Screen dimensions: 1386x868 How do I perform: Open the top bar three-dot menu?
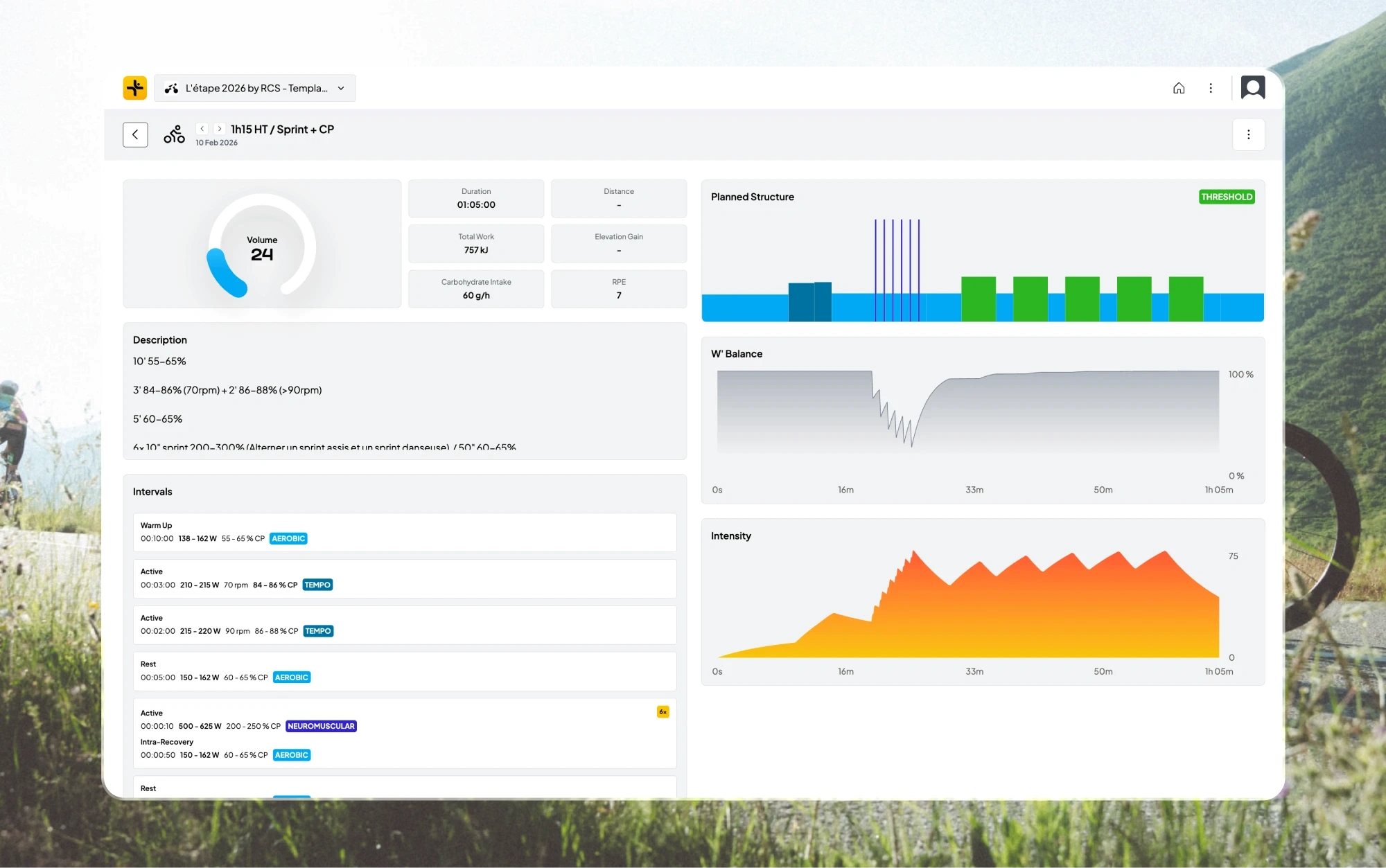click(x=1211, y=88)
